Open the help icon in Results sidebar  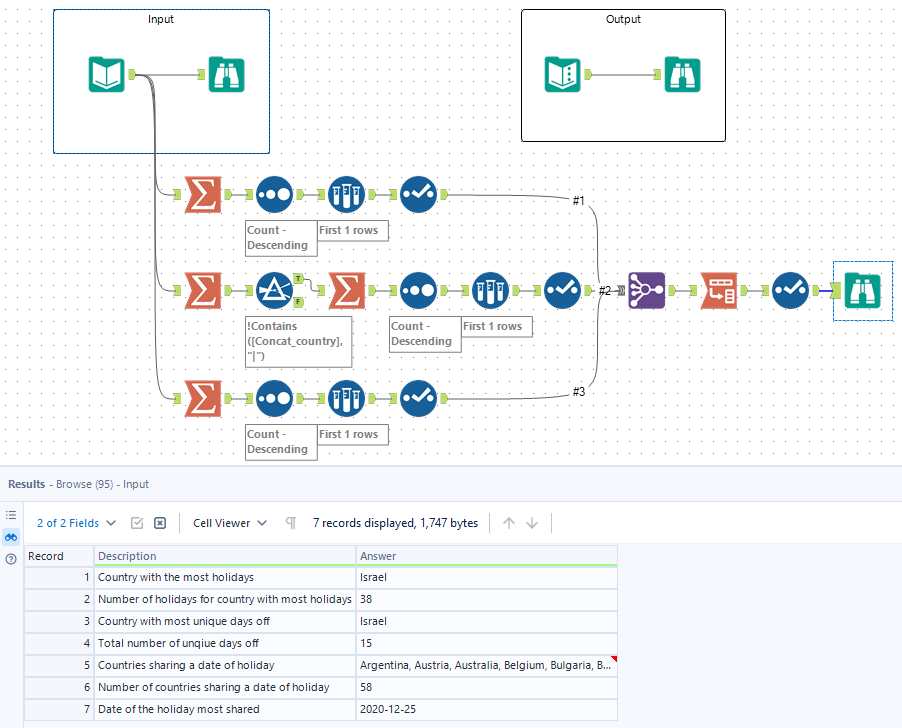[x=11, y=559]
